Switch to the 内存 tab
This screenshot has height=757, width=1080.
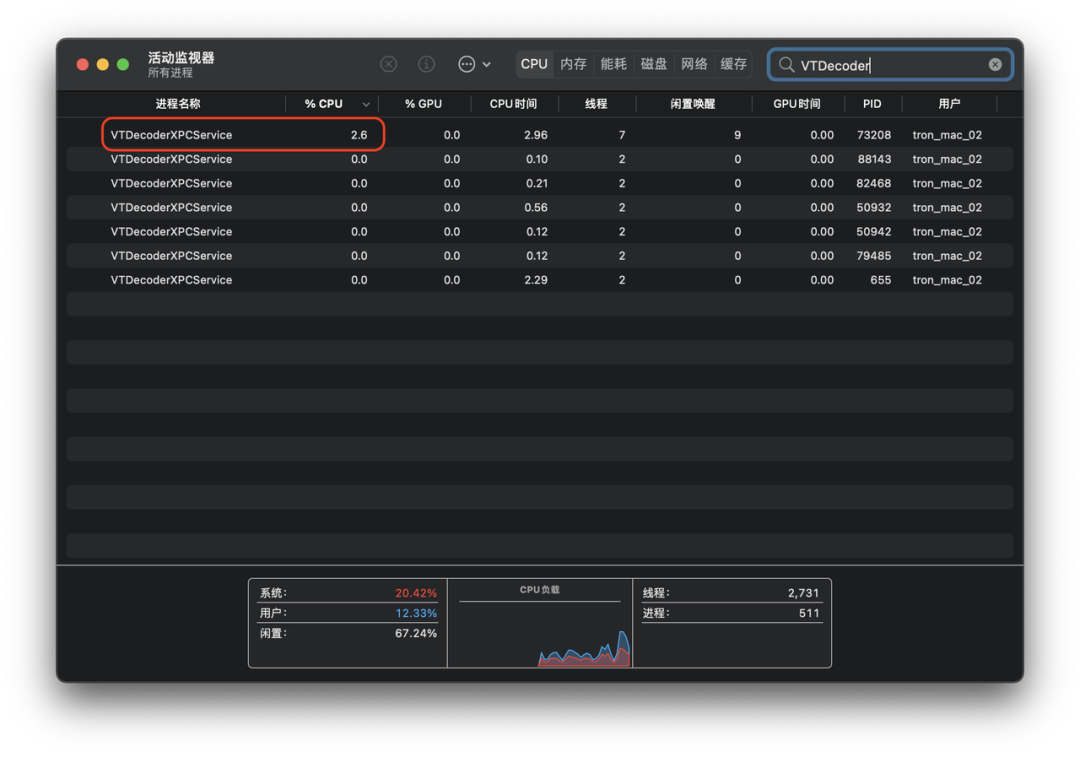click(573, 64)
